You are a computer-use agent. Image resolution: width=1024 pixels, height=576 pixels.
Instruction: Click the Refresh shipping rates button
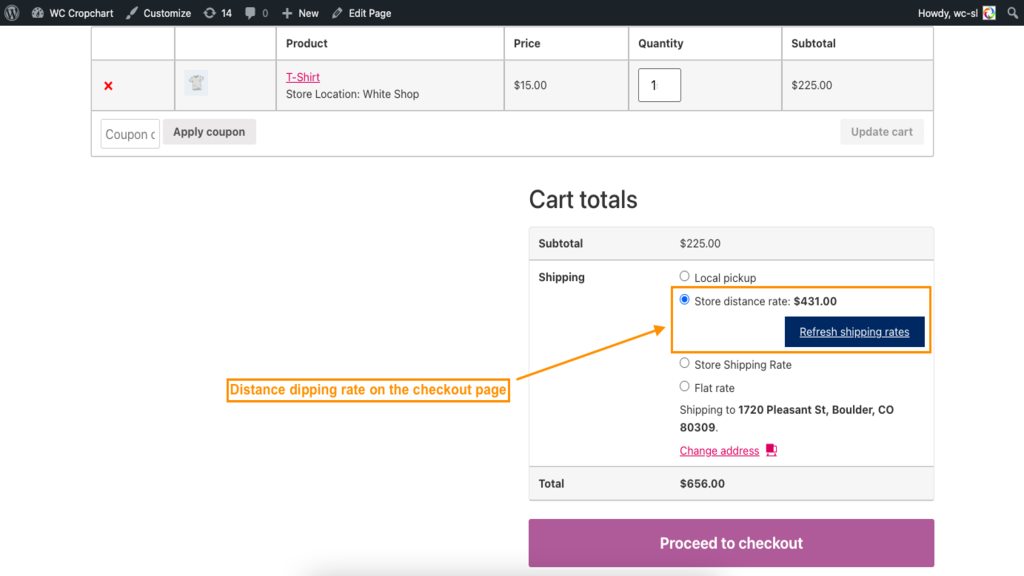854,332
